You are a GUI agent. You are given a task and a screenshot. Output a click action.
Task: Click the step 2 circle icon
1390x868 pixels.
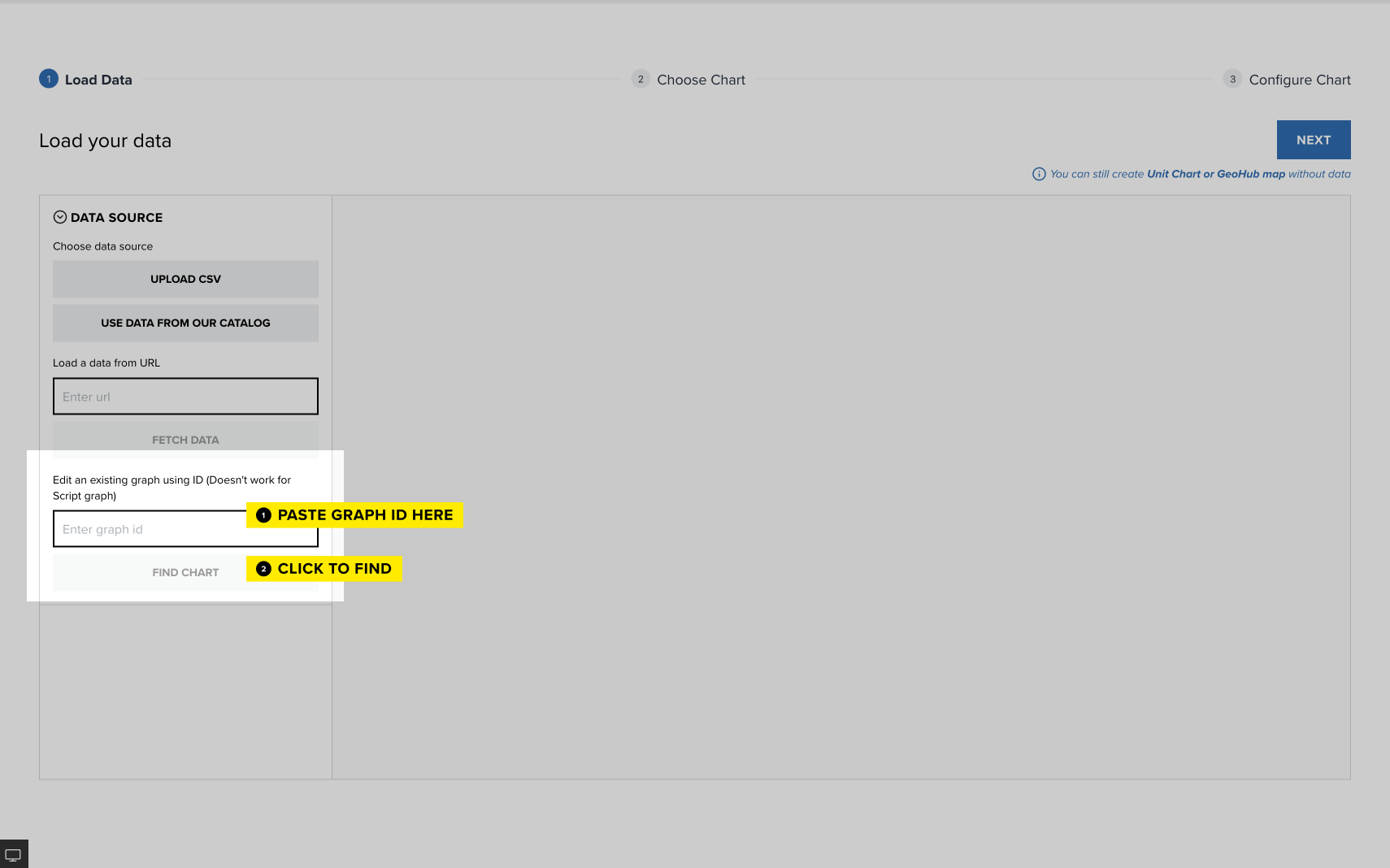[x=641, y=79]
